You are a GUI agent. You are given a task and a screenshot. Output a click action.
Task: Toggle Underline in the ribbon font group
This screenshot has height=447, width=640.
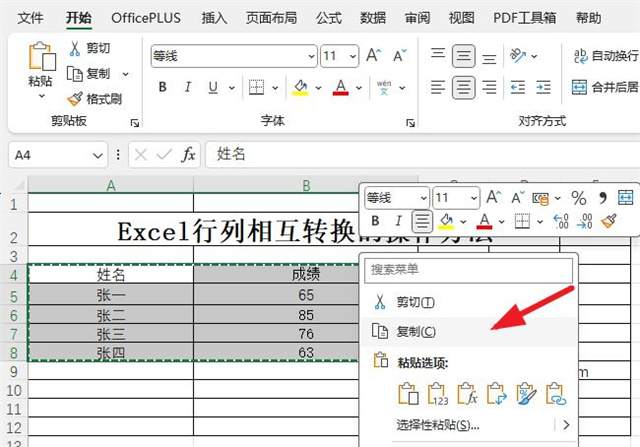(213, 87)
